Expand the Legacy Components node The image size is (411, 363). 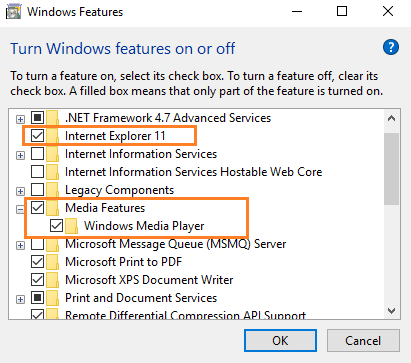pyautogui.click(x=20, y=191)
